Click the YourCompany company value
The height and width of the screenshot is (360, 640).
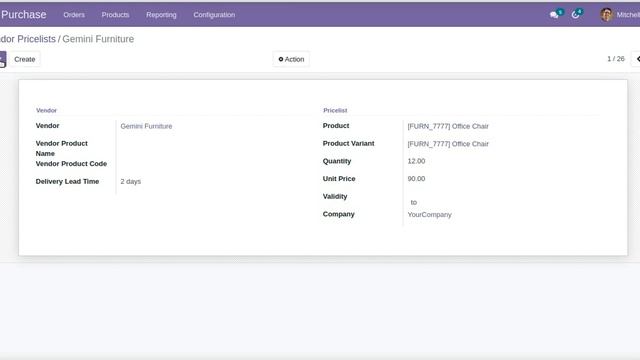pyautogui.click(x=429, y=215)
